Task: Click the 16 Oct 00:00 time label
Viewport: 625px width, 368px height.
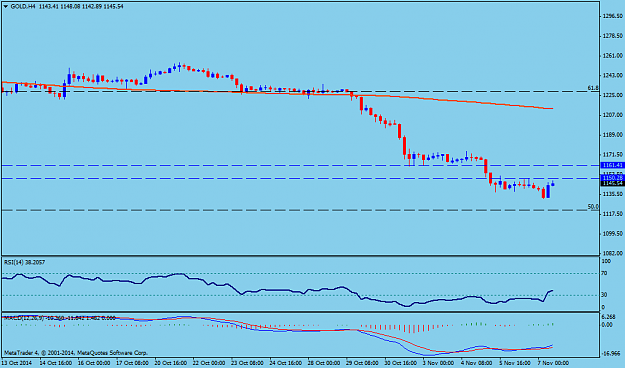Action: [x=94, y=363]
